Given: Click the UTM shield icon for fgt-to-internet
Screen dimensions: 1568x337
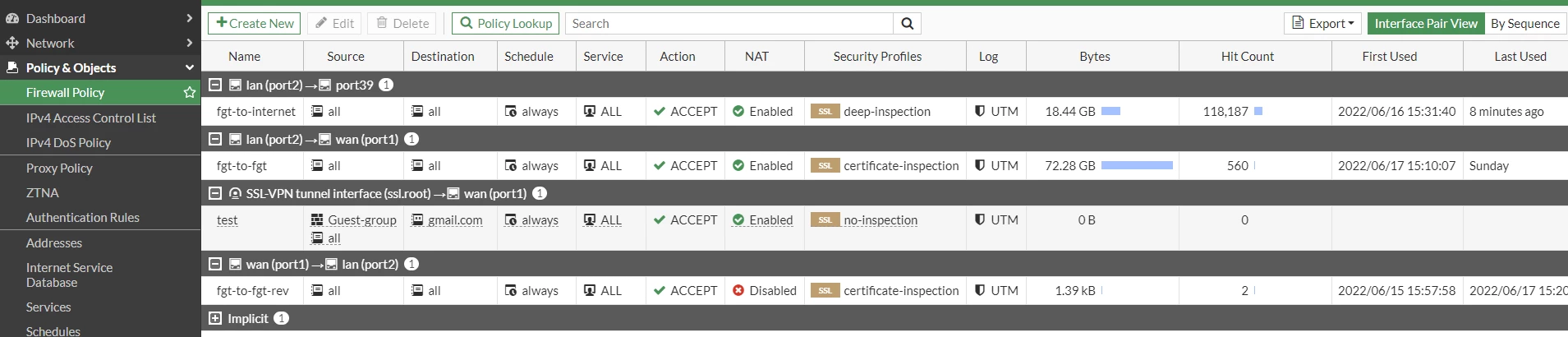Looking at the screenshot, I should tap(980, 111).
